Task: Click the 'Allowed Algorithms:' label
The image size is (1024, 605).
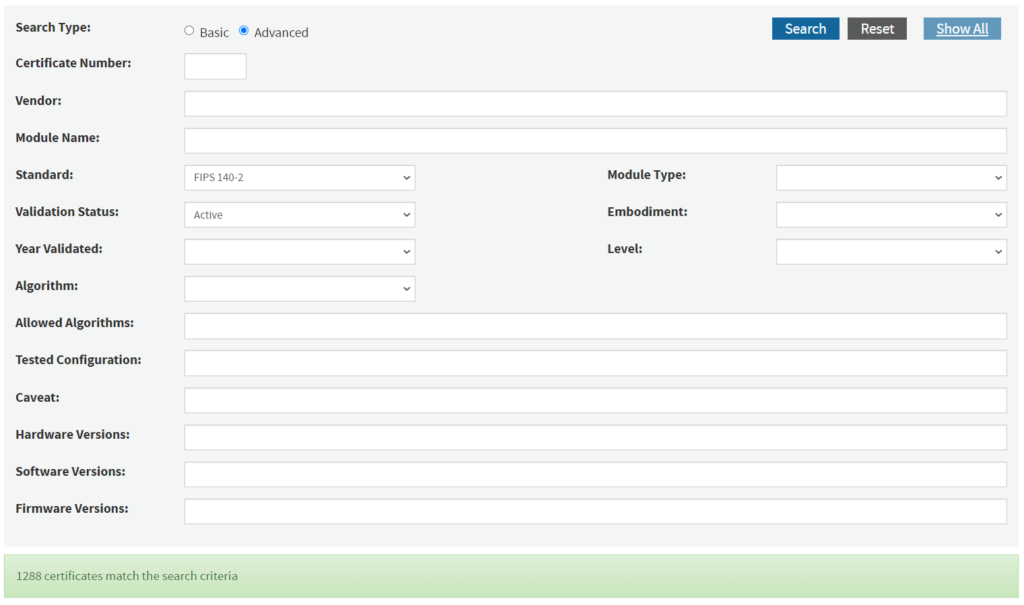Action: (x=74, y=323)
